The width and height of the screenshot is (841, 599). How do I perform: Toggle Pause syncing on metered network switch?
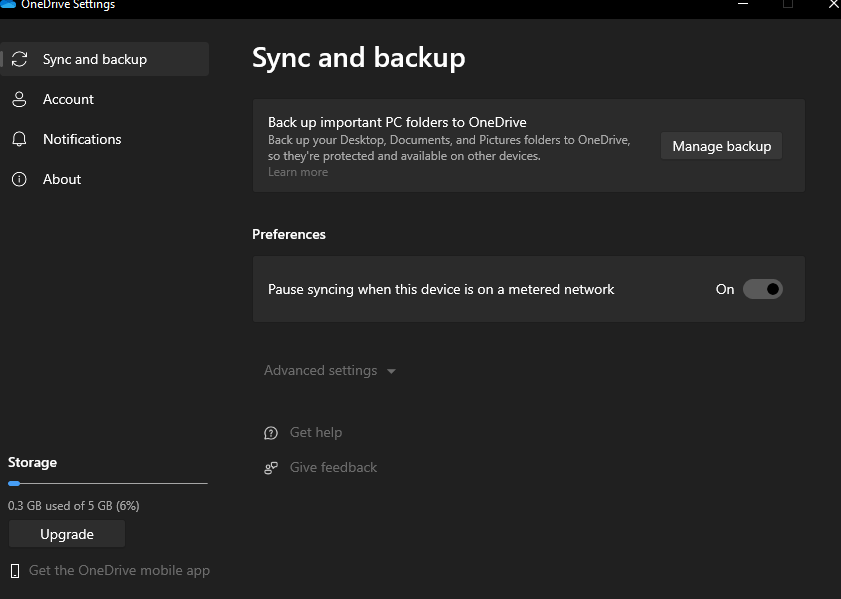pyautogui.click(x=763, y=289)
